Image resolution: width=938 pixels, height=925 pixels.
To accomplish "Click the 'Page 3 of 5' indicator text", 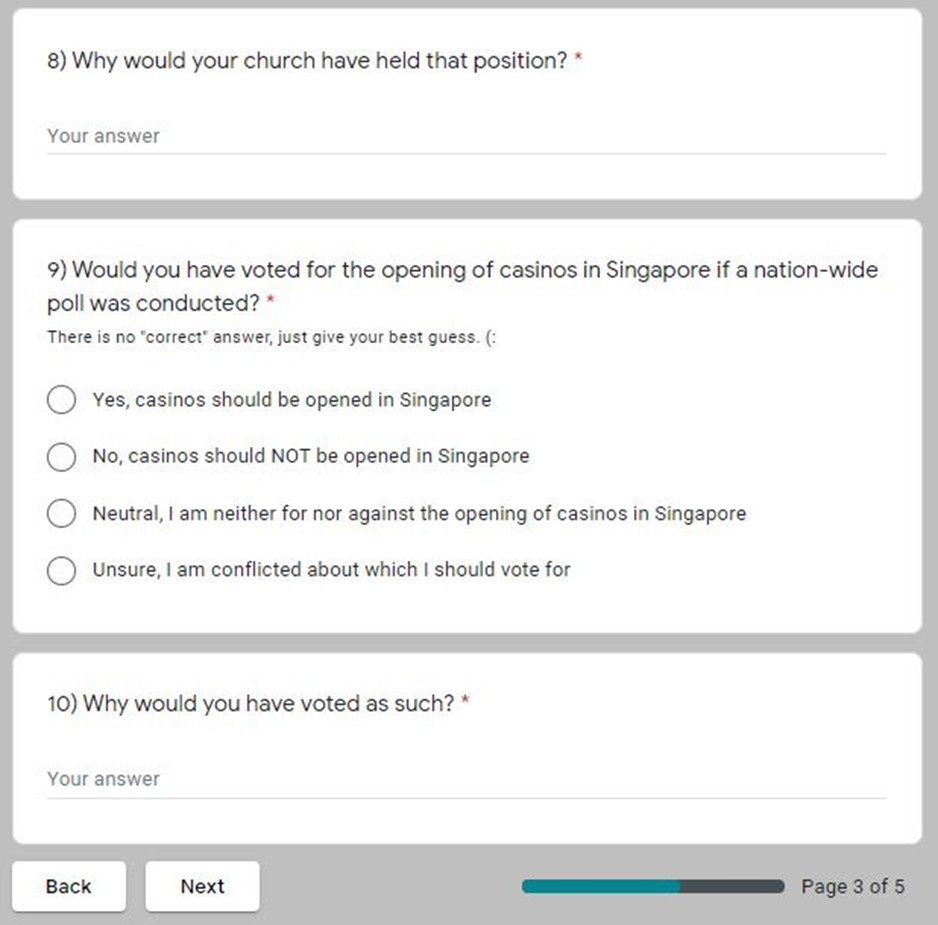I will click(x=852, y=886).
